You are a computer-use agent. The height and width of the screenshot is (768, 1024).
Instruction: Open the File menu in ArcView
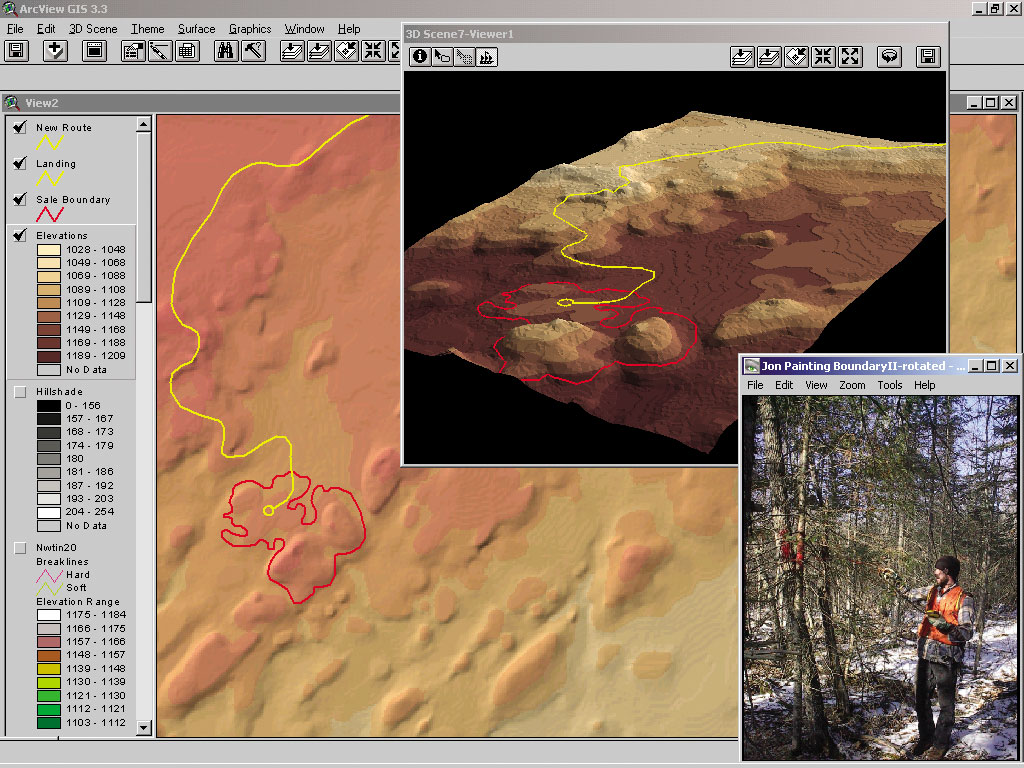(15, 29)
